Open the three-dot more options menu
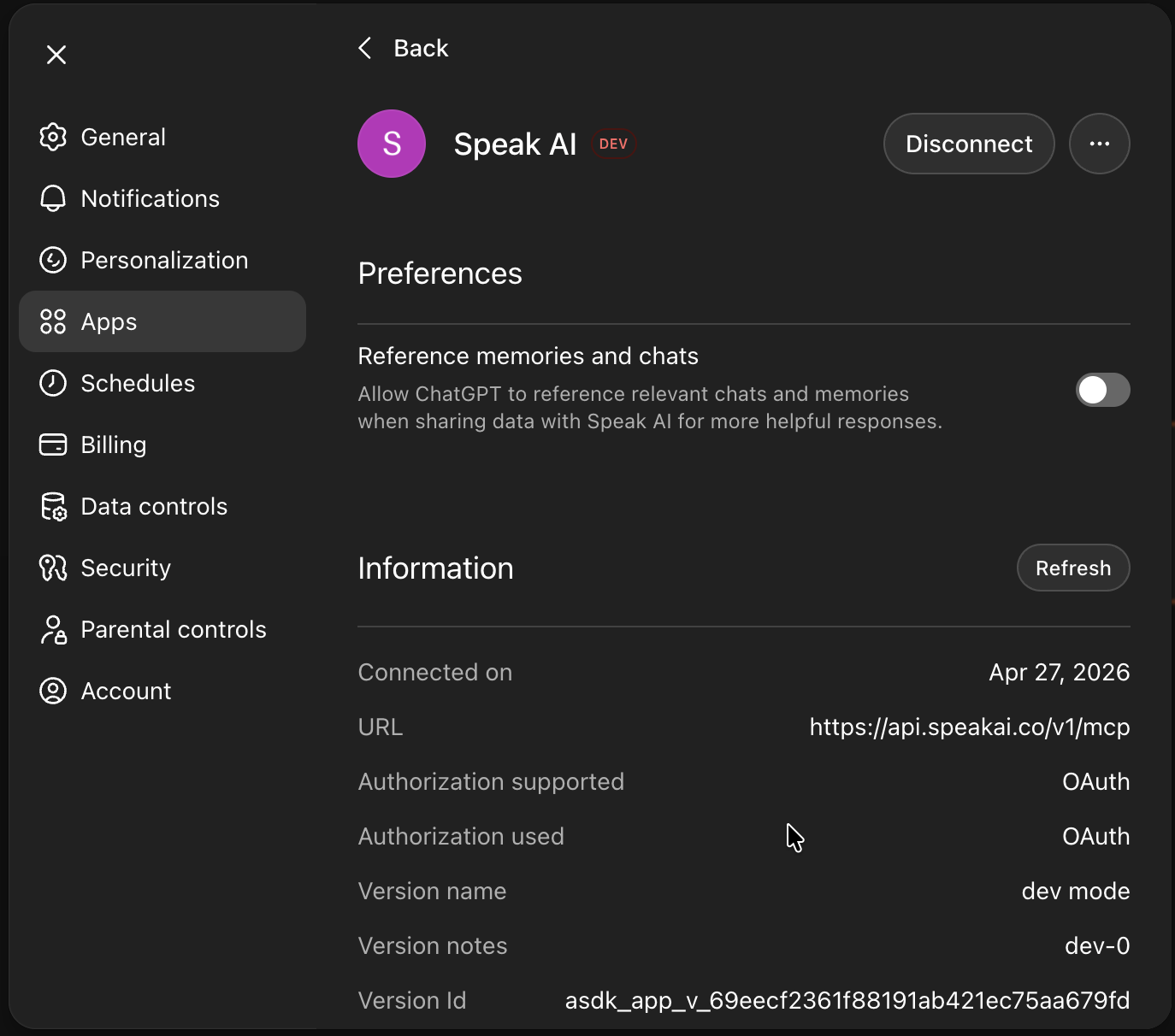1175x1036 pixels. pyautogui.click(x=1100, y=144)
